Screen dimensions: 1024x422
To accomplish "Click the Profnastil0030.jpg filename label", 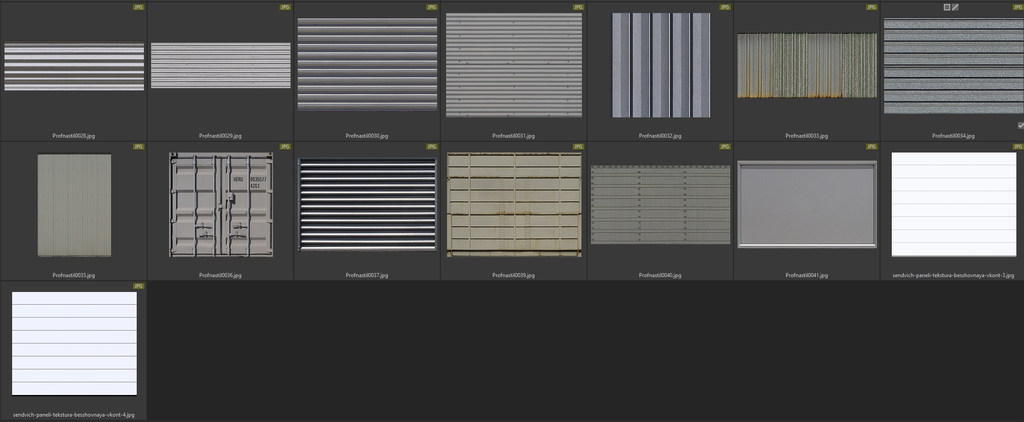I will pos(367,135).
